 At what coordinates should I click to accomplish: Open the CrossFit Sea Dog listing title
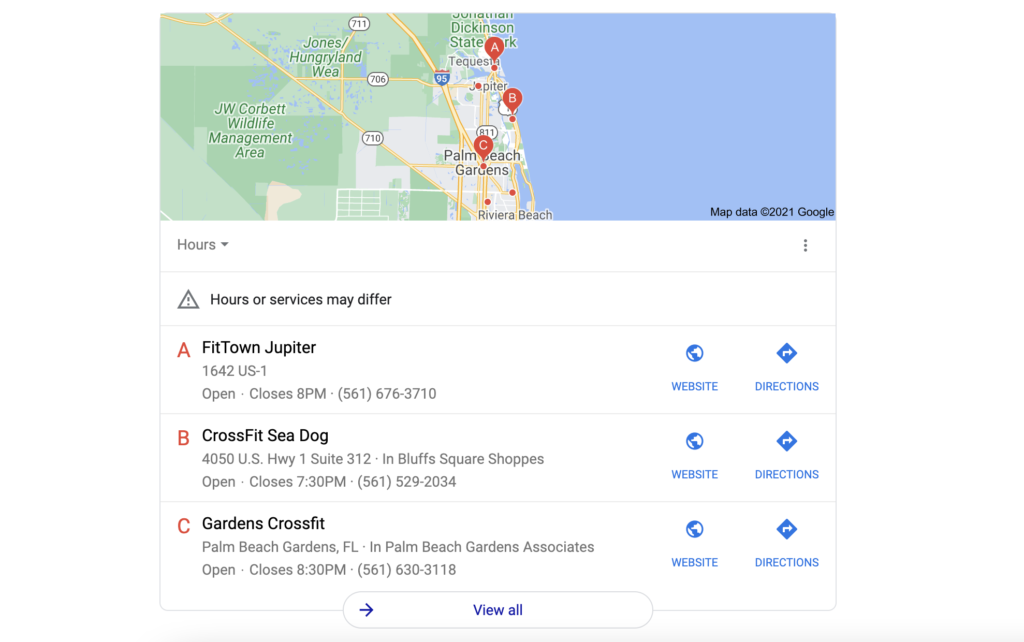[x=265, y=436]
